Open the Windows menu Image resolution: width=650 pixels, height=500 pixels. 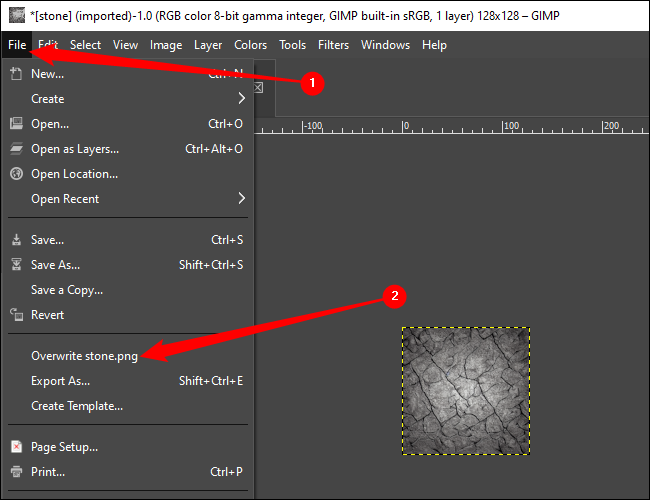click(x=386, y=45)
